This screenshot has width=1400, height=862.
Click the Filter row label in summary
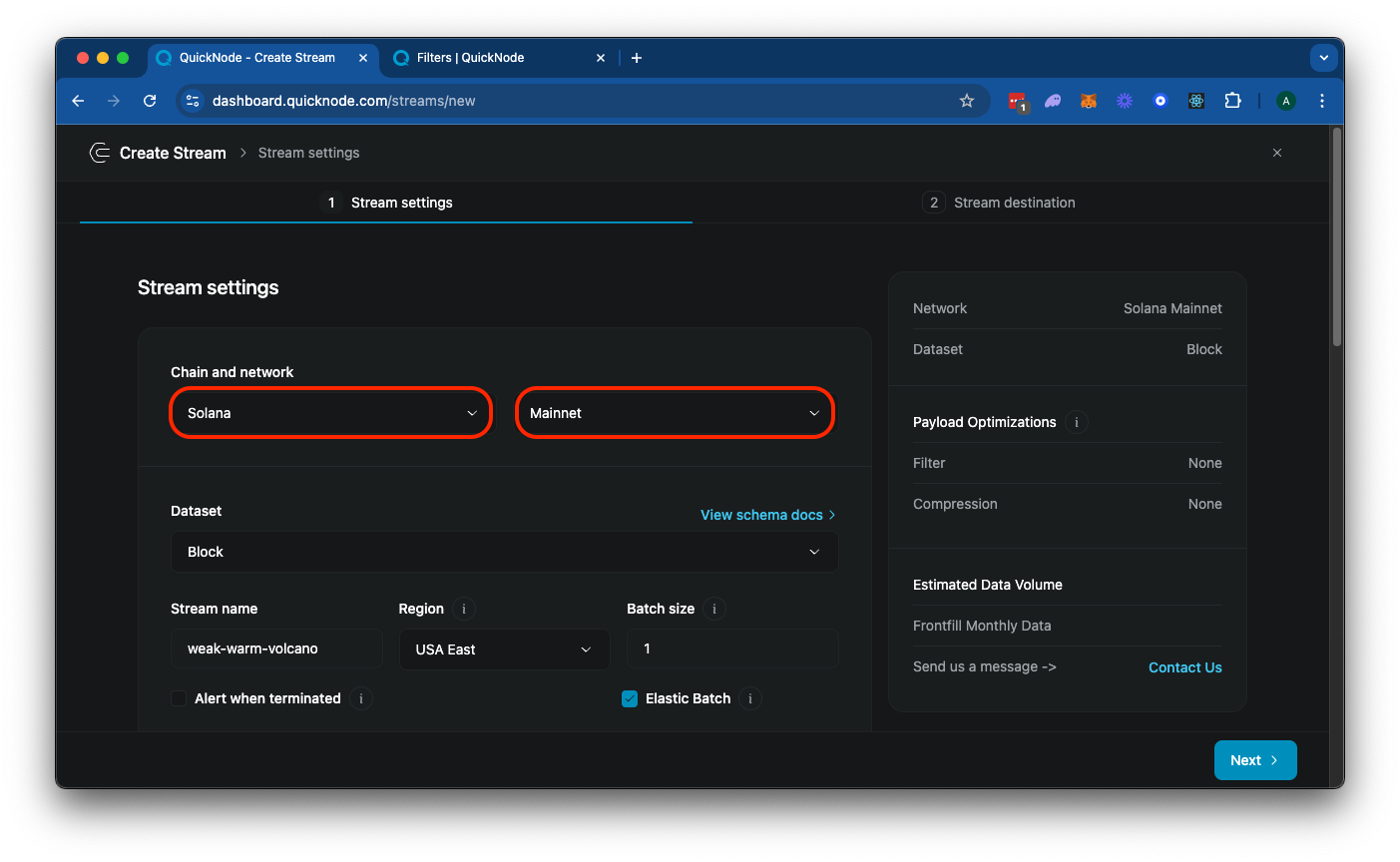click(x=929, y=463)
